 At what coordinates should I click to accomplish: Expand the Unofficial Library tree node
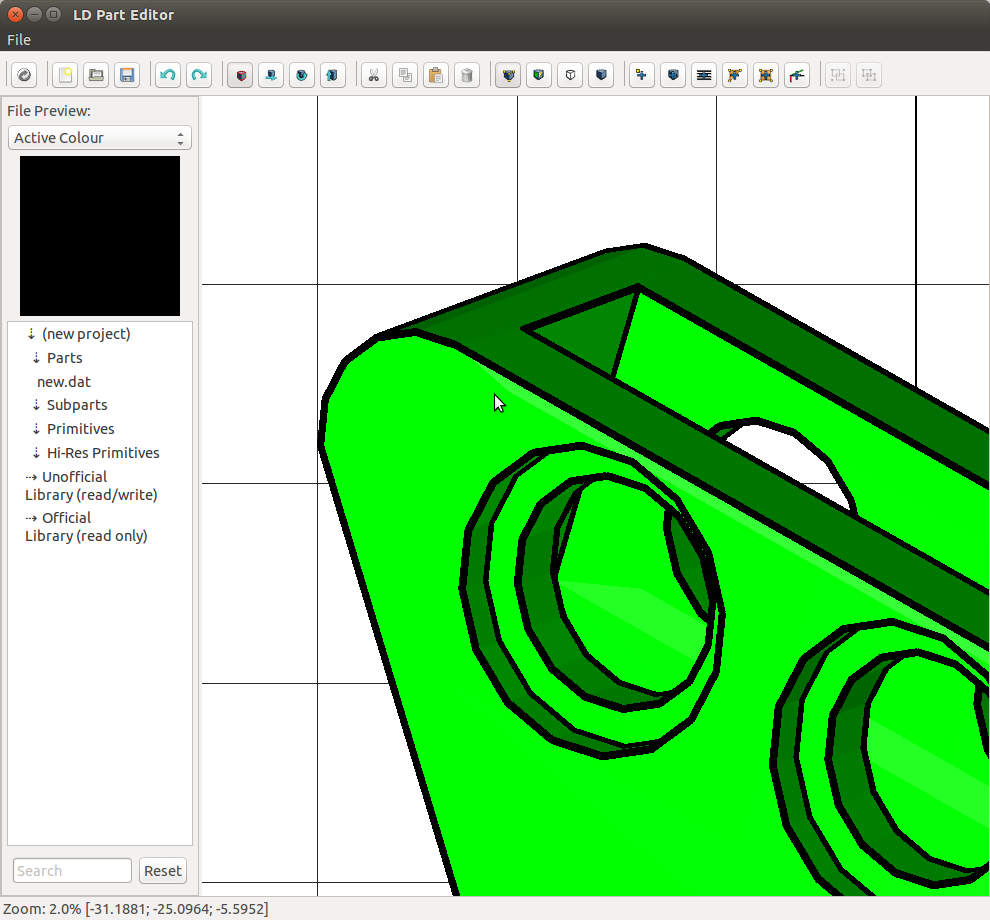tap(32, 477)
